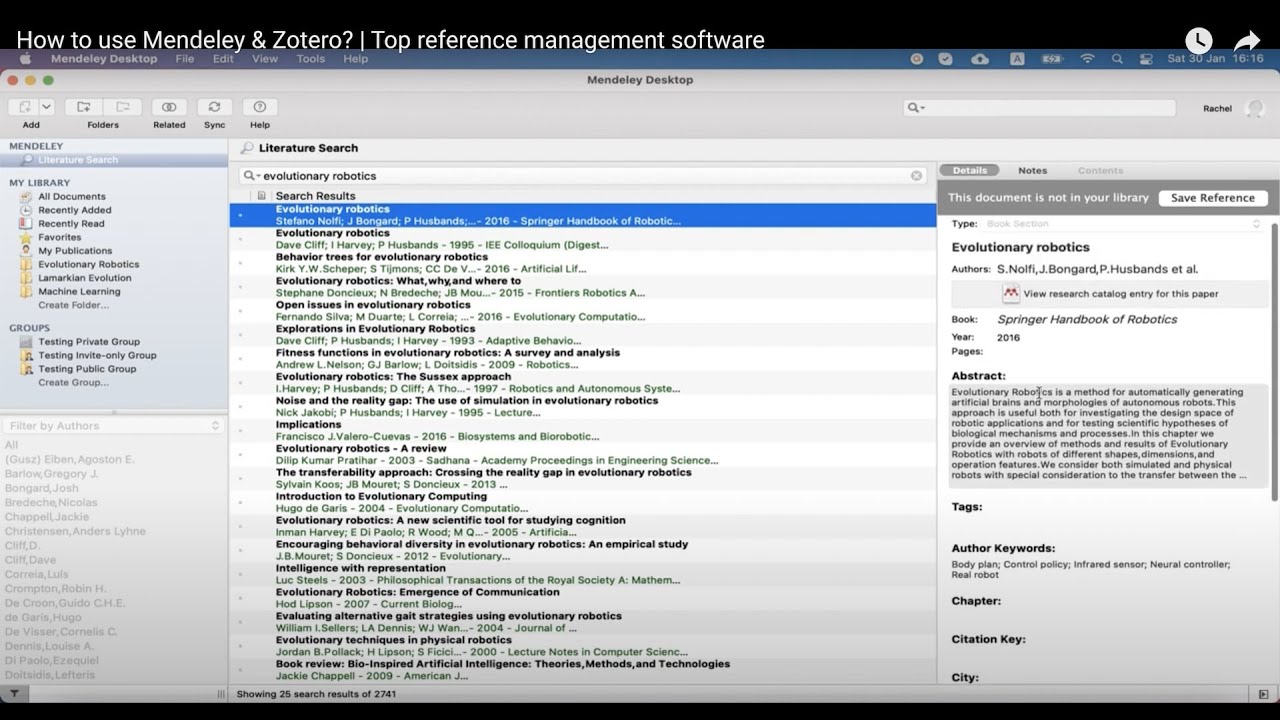Filter by author Bongard, Josh
Image resolution: width=1280 pixels, height=720 pixels.
41,488
